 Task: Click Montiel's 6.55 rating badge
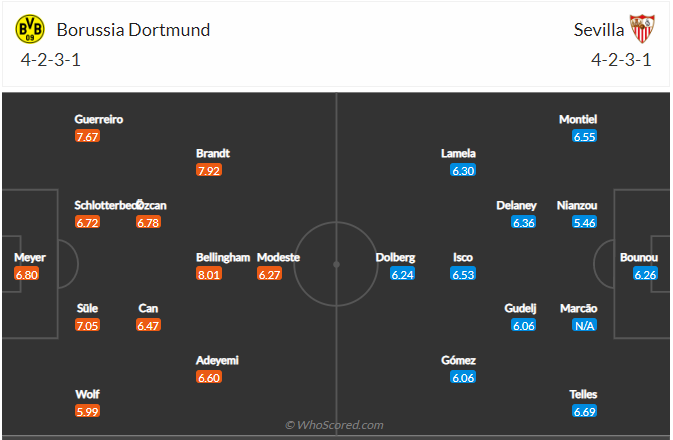[585, 136]
